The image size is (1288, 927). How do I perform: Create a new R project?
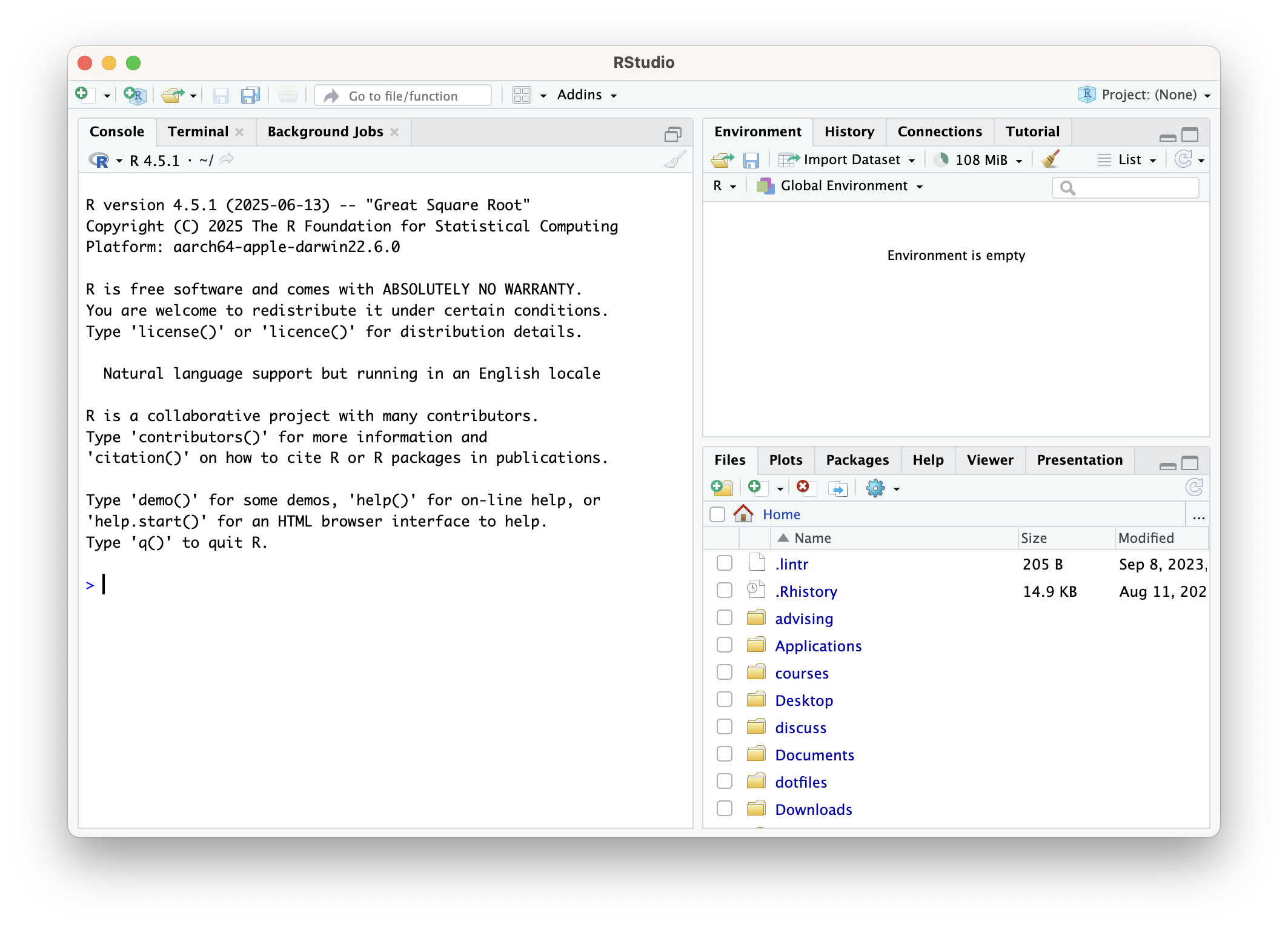pos(134,95)
